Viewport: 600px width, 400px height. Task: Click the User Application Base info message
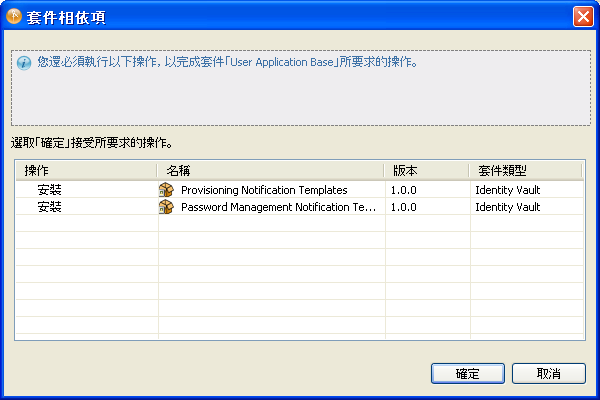(227, 62)
